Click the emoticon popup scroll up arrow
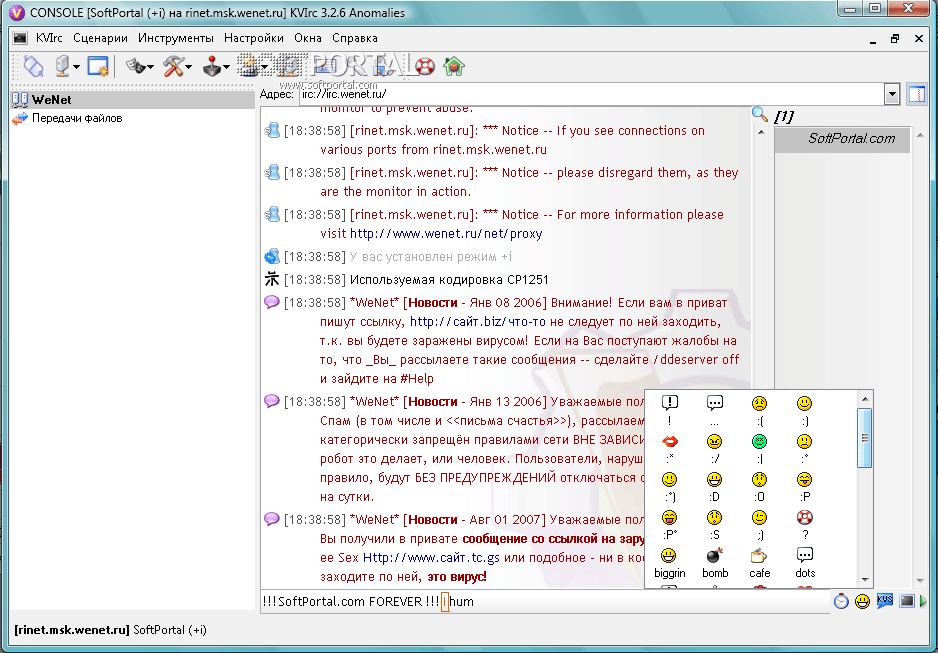This screenshot has width=938, height=653. pyautogui.click(x=864, y=399)
